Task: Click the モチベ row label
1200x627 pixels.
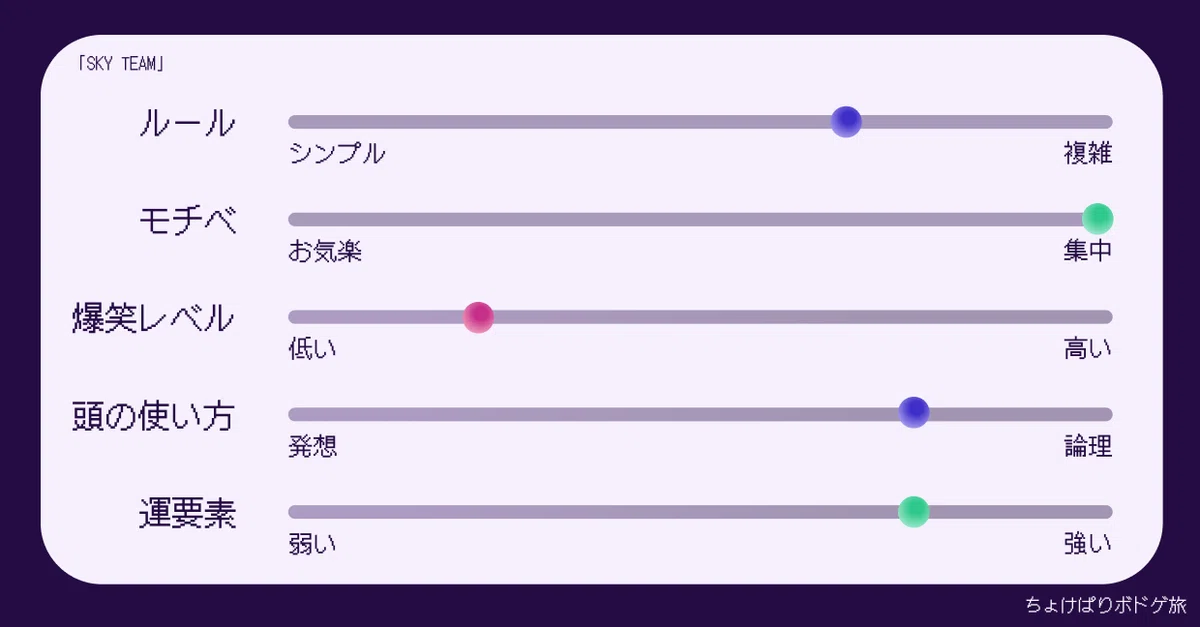Action: (188, 220)
